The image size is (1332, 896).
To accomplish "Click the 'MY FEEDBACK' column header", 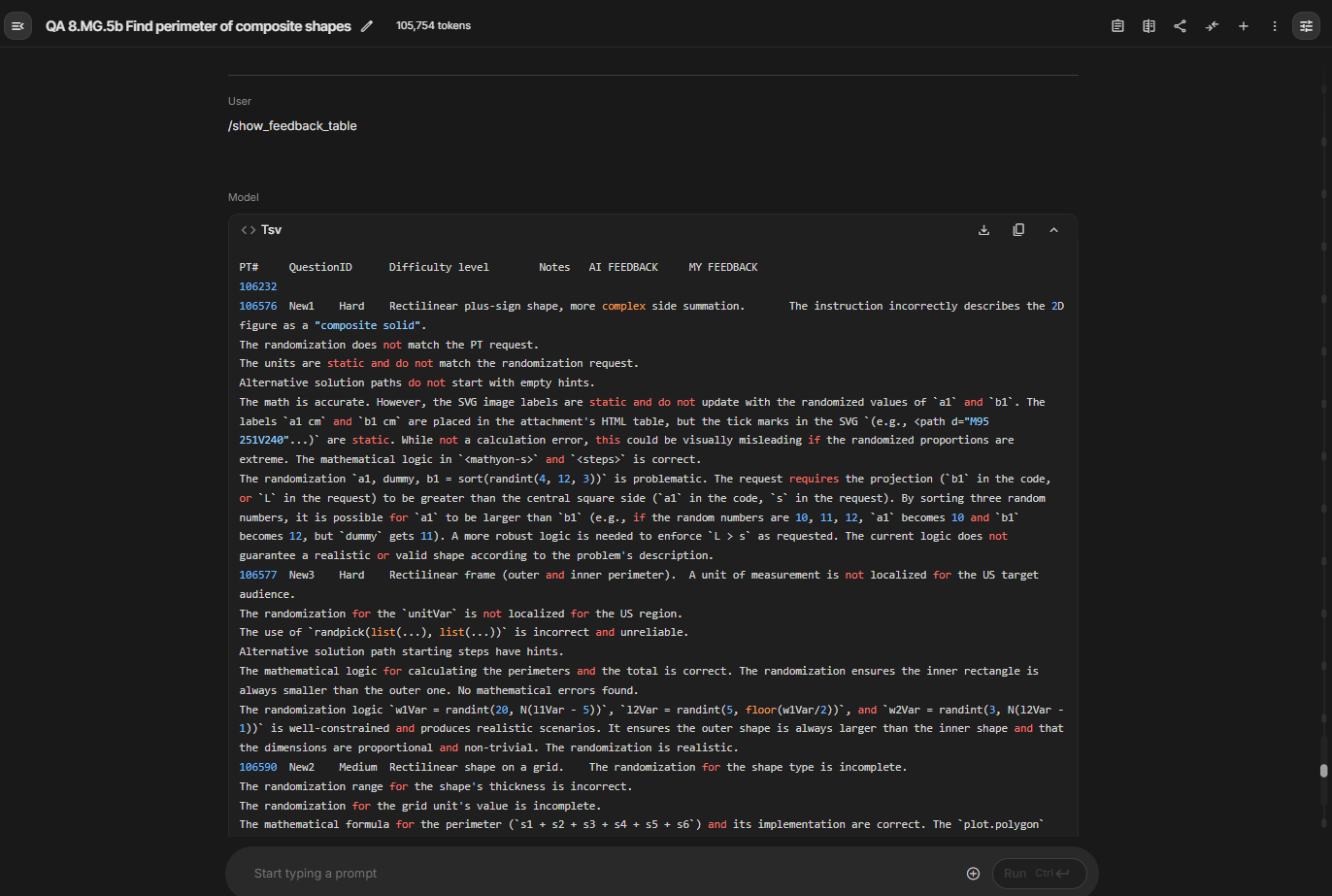I will (723, 267).
